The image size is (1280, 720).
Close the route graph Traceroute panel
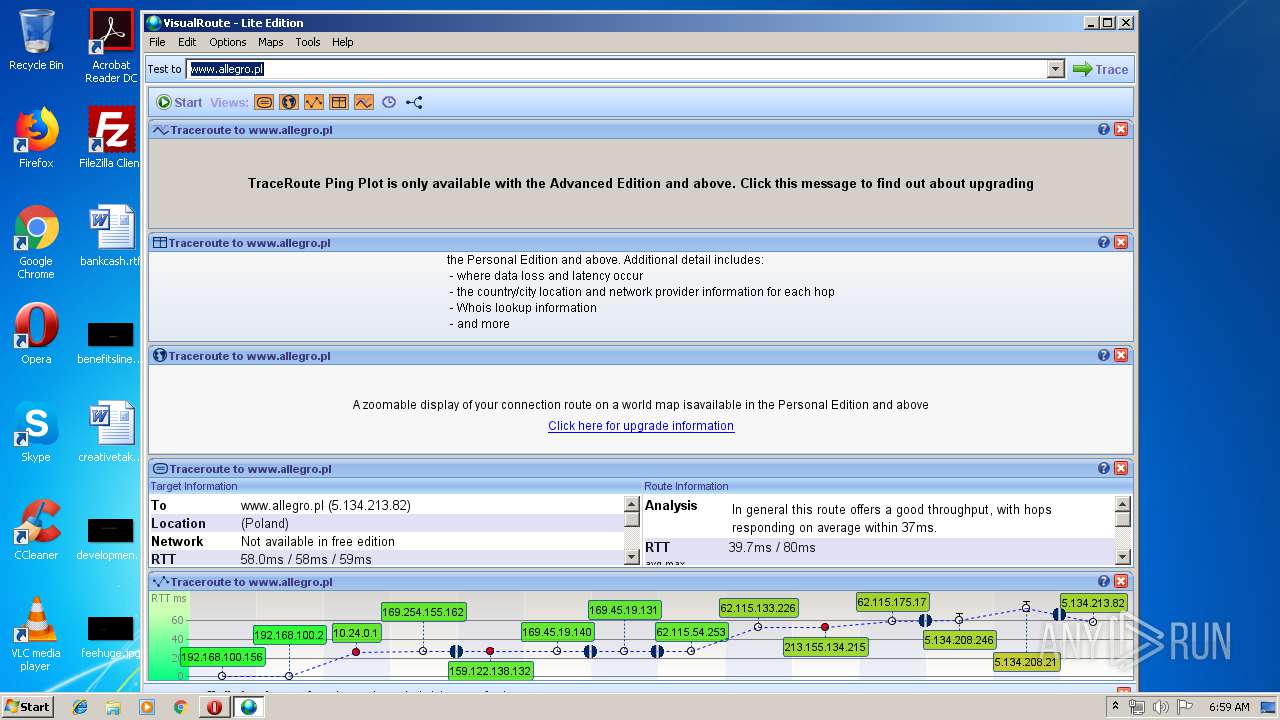[1121, 582]
